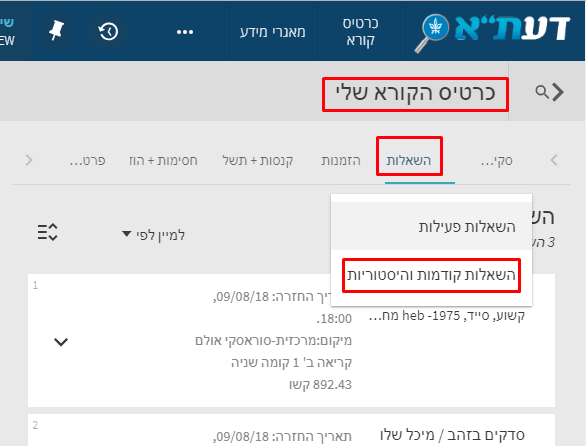586x446 pixels.
Task: Click the דעת"א logo with magnifier
Action: click(492, 32)
